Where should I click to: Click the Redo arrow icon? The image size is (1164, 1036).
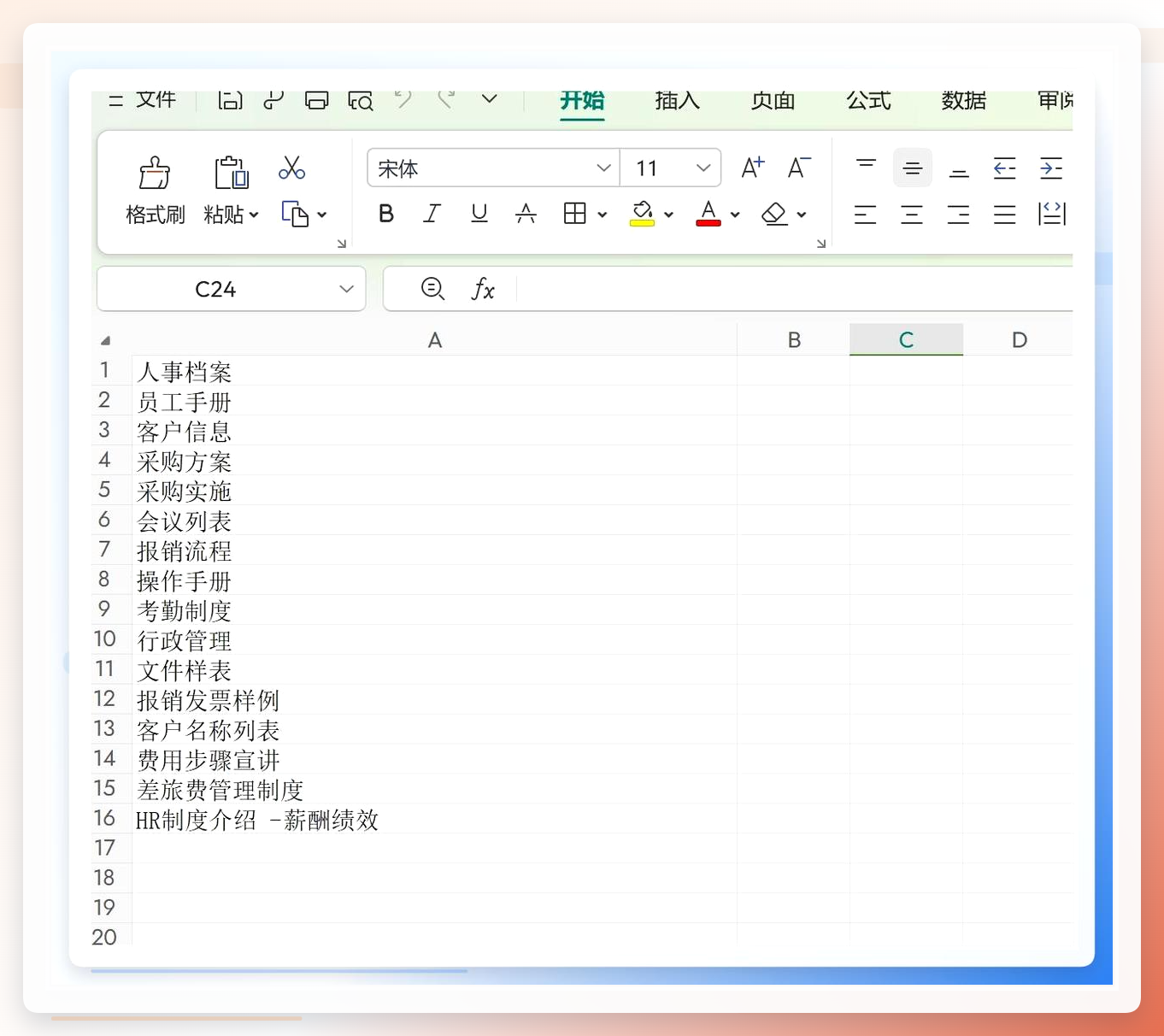click(x=444, y=99)
